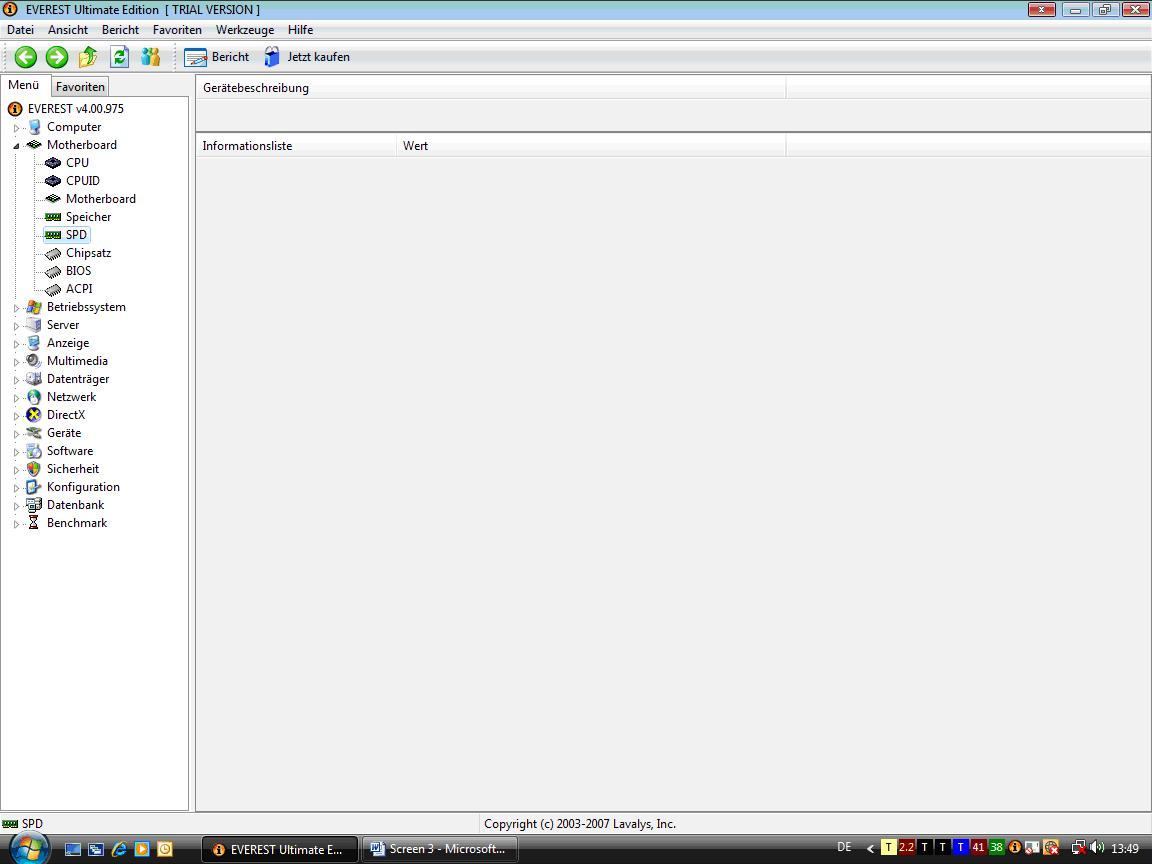Open the Datei menu
1152x864 pixels.
click(21, 30)
